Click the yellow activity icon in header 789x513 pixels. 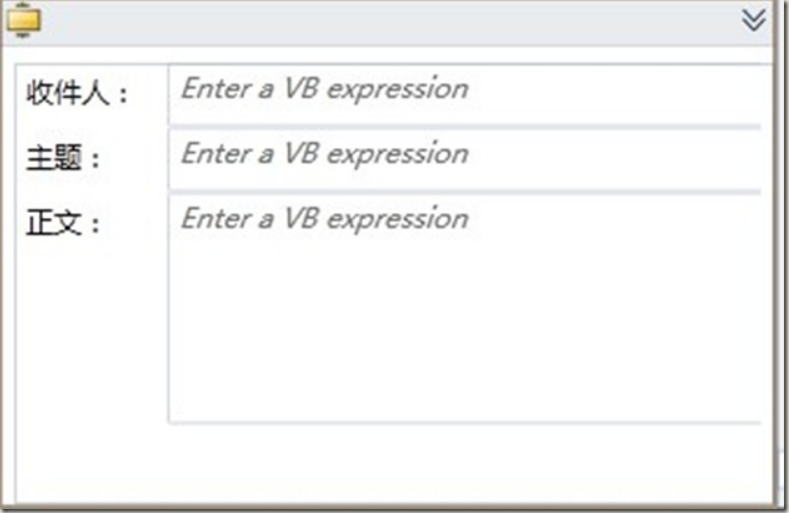point(24,20)
